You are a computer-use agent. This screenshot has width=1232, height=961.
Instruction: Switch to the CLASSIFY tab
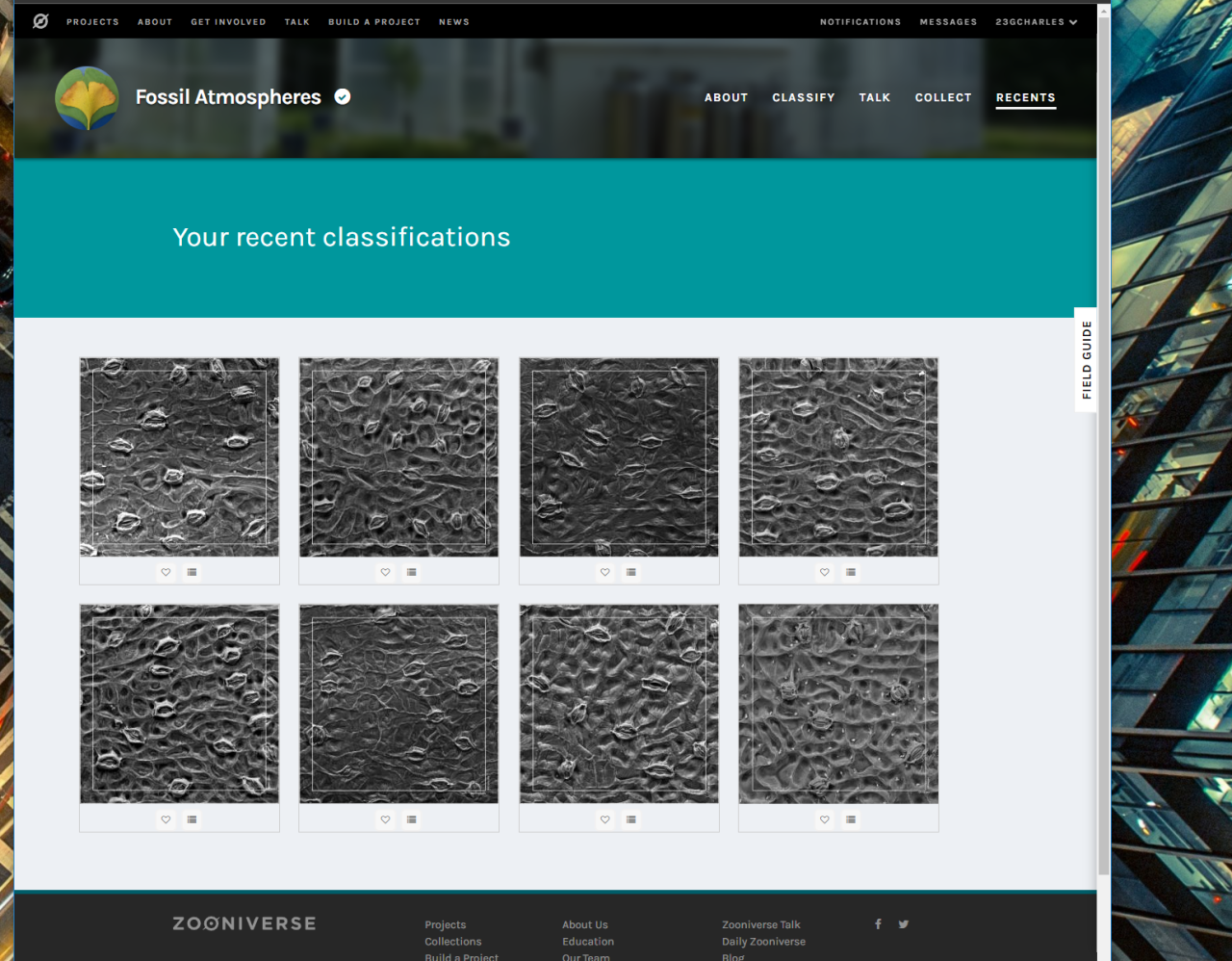[x=804, y=97]
